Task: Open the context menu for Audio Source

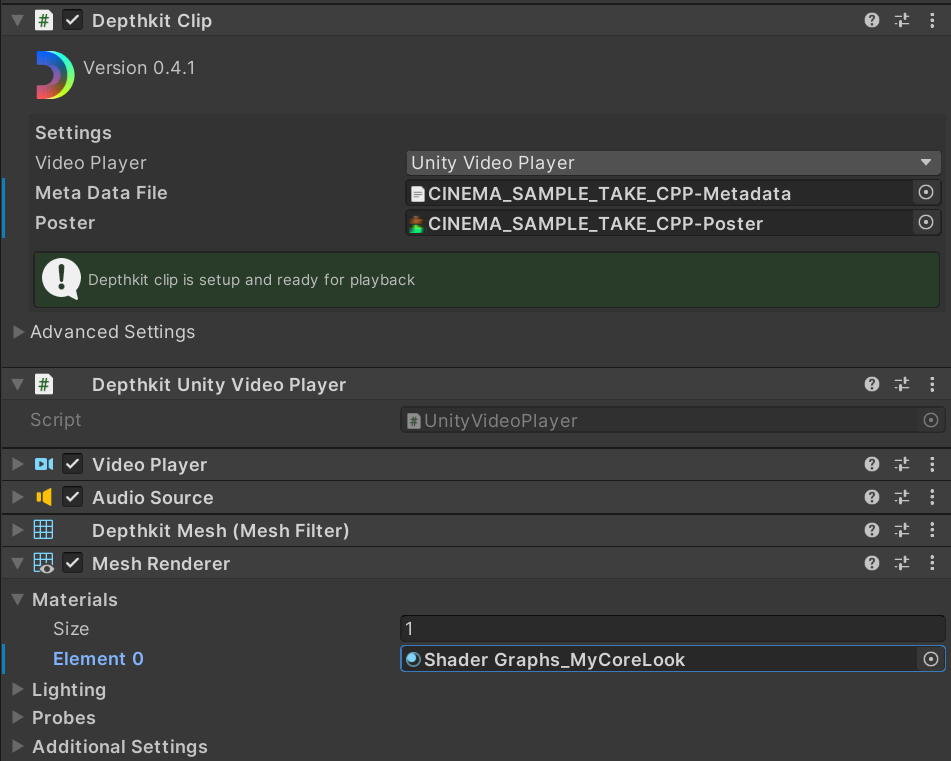Action: coord(933,497)
